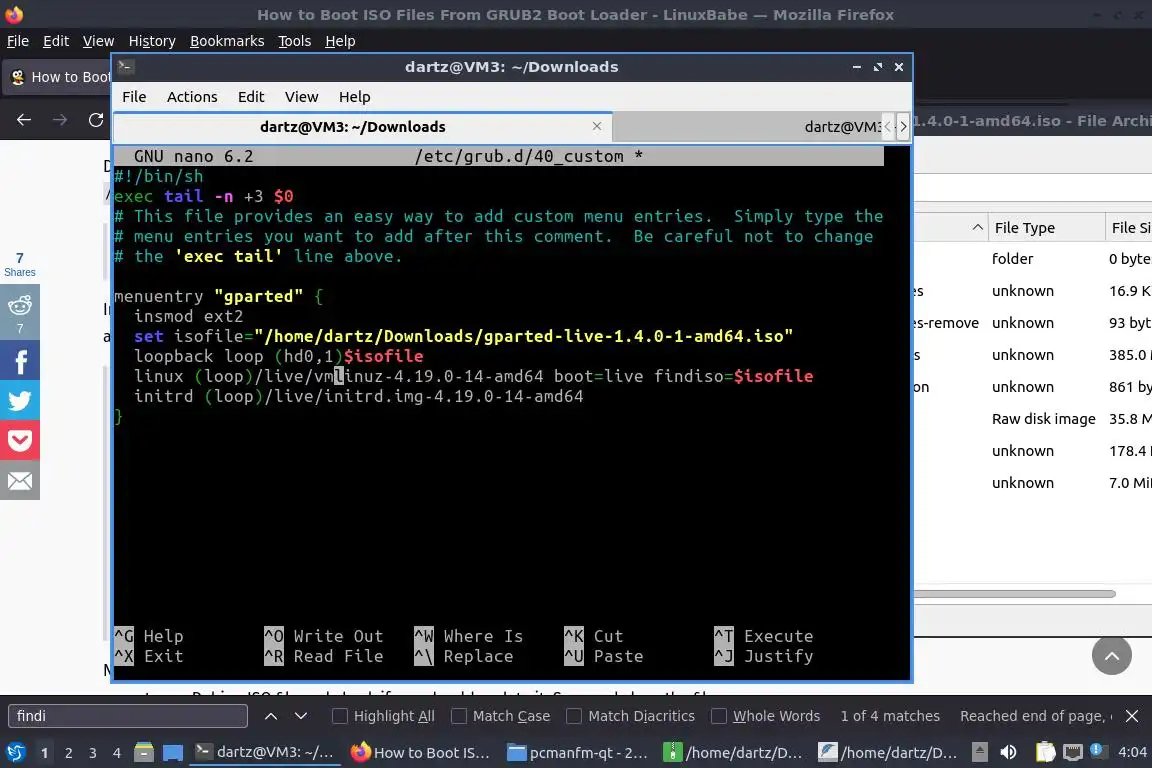Click the scroll-to-top round button
This screenshot has width=1152, height=768.
[1112, 656]
